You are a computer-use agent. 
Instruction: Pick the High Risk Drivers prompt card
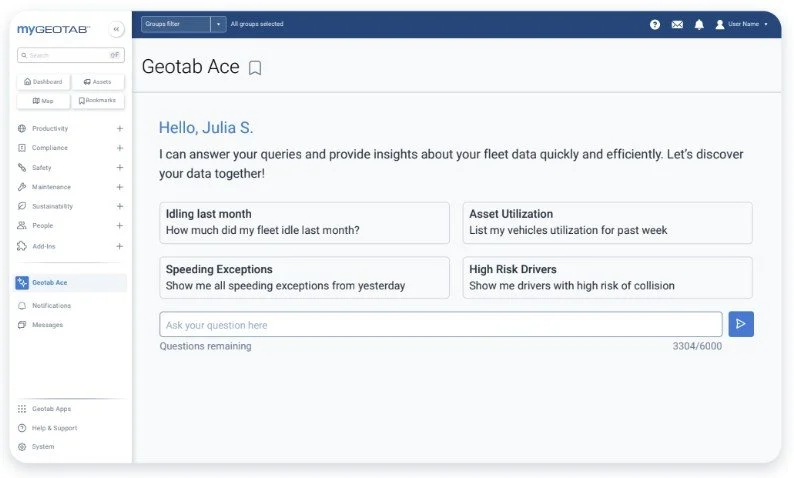607,277
